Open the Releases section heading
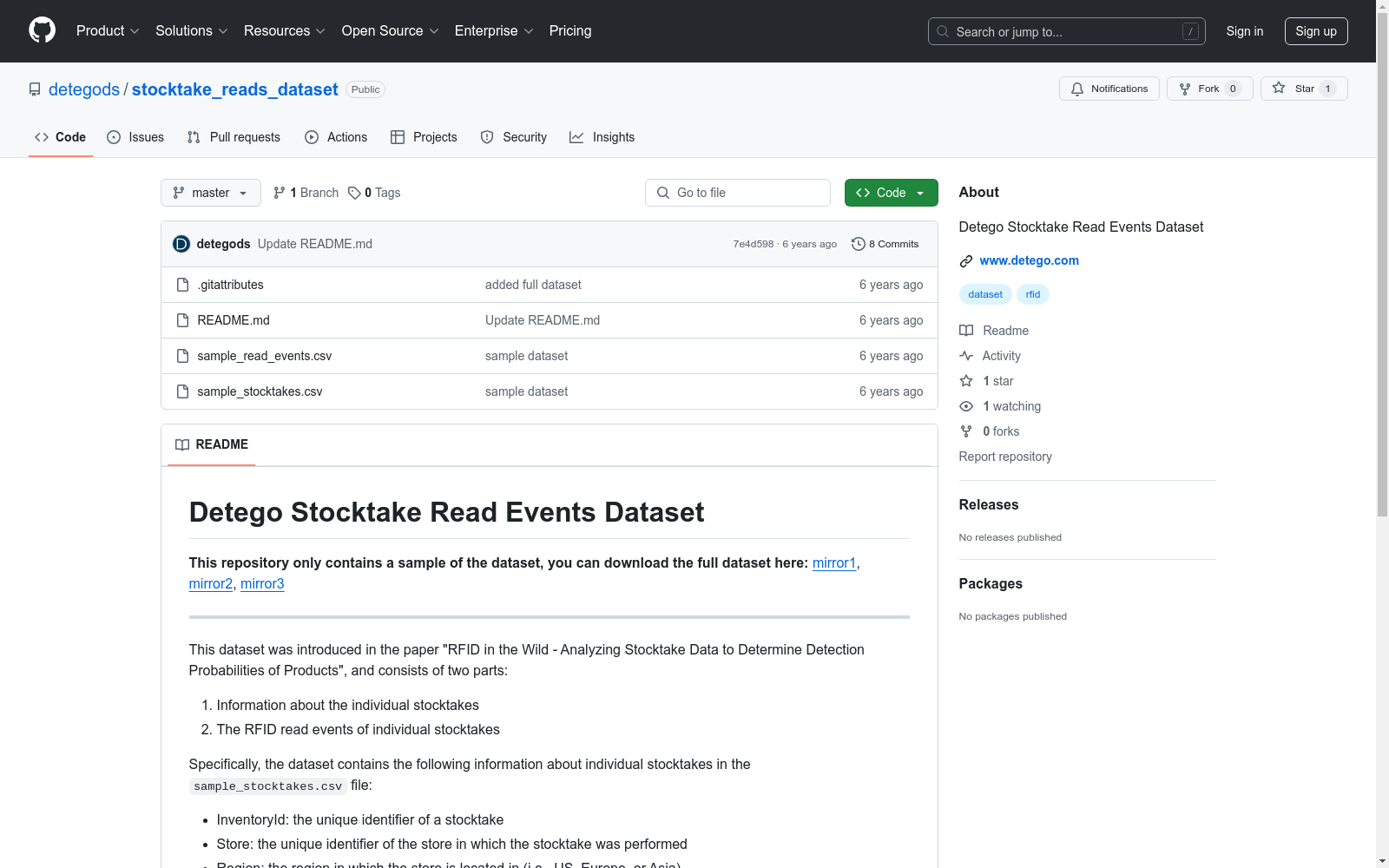1389x868 pixels. (989, 504)
